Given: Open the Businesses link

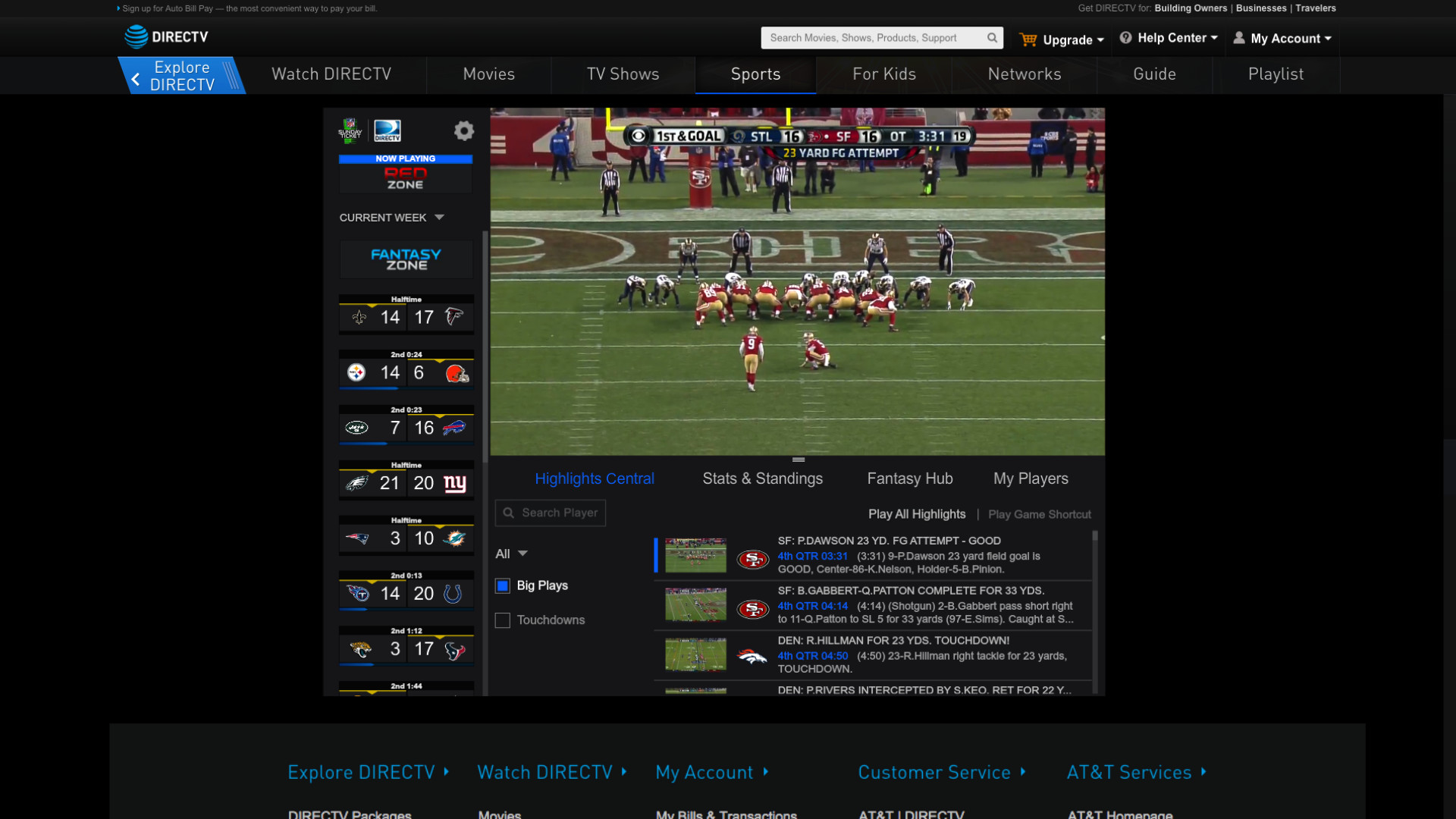Looking at the screenshot, I should (1261, 8).
